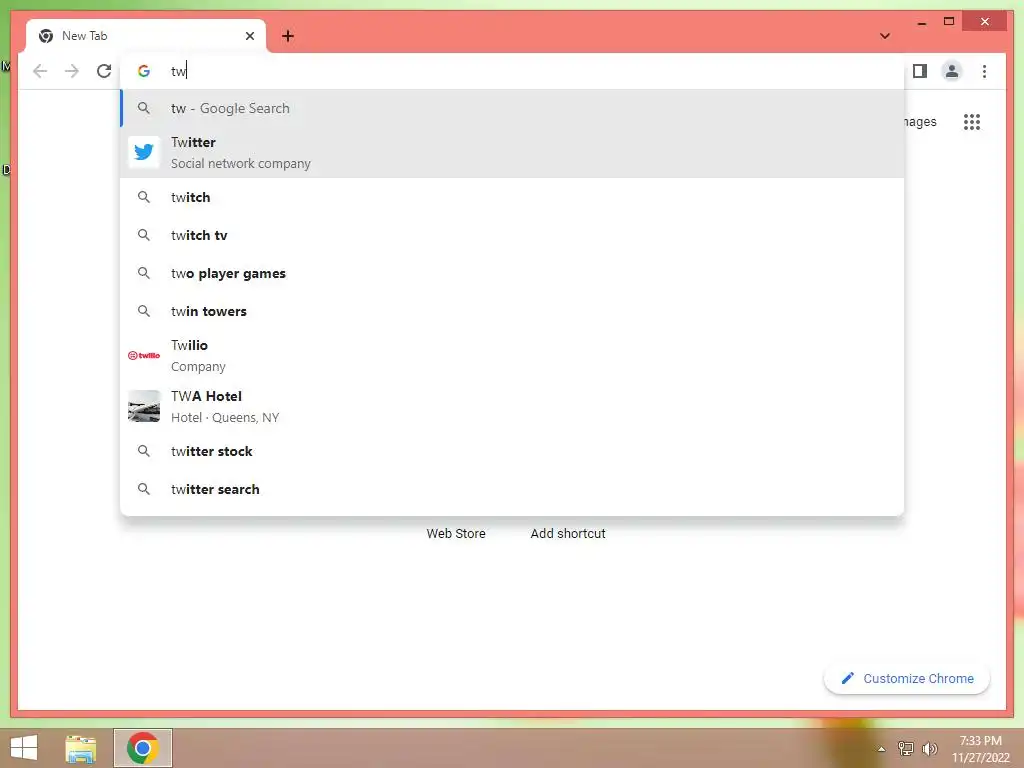The image size is (1024, 768).
Task: Select 'two player games' suggestion
Action: [512, 273]
